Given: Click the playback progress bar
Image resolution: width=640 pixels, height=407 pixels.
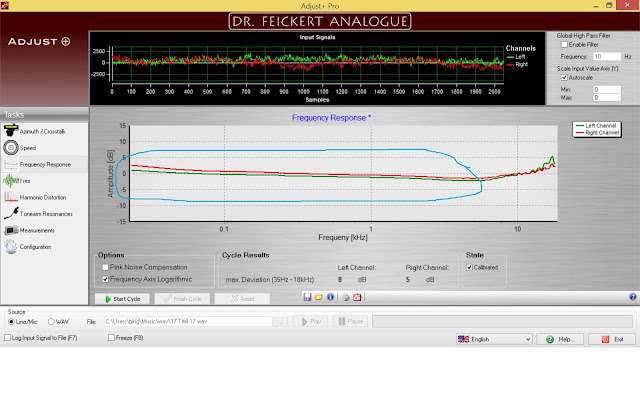Looking at the screenshot, I should (x=502, y=321).
